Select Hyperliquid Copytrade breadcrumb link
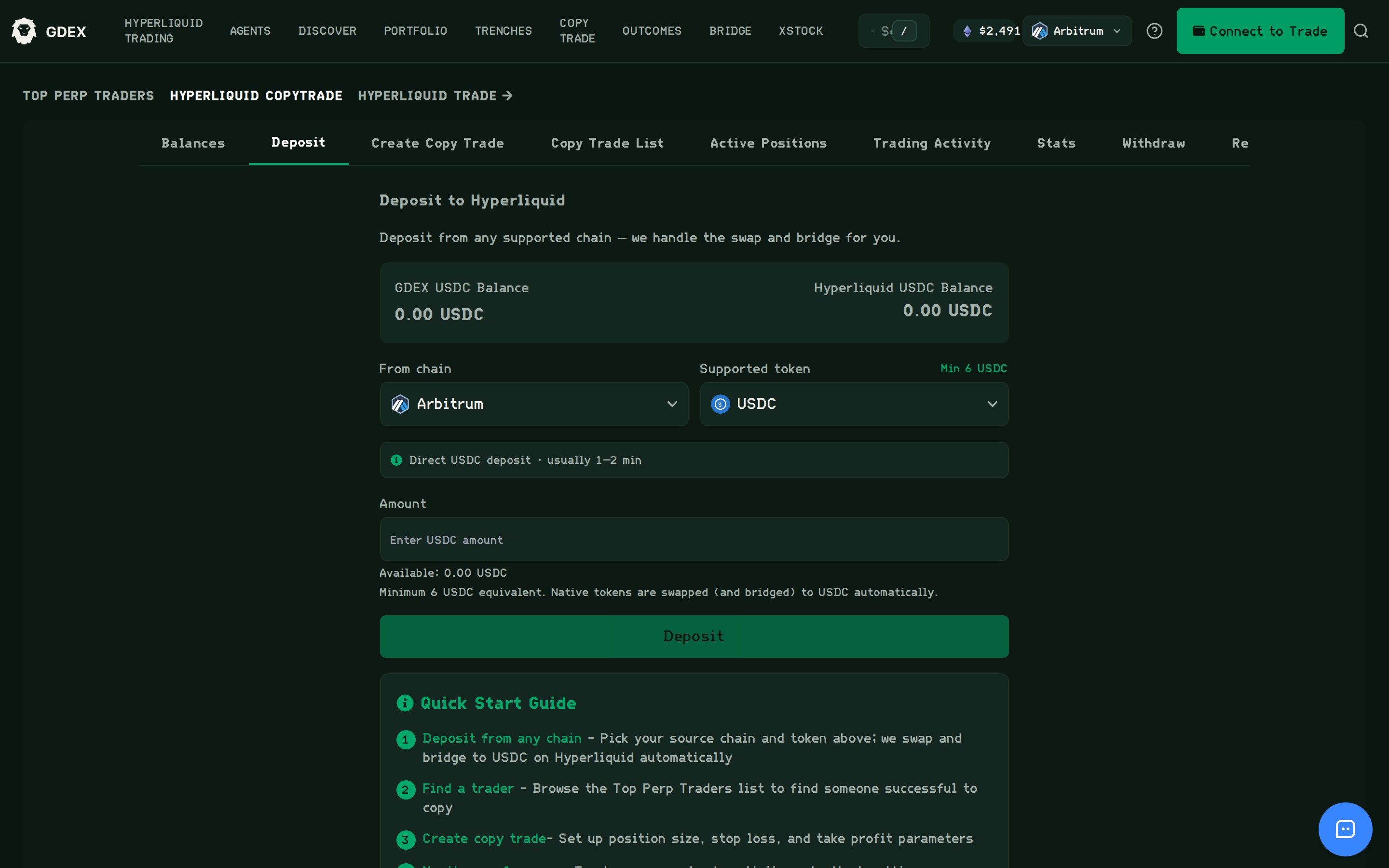The height and width of the screenshot is (868, 1389). (x=256, y=96)
